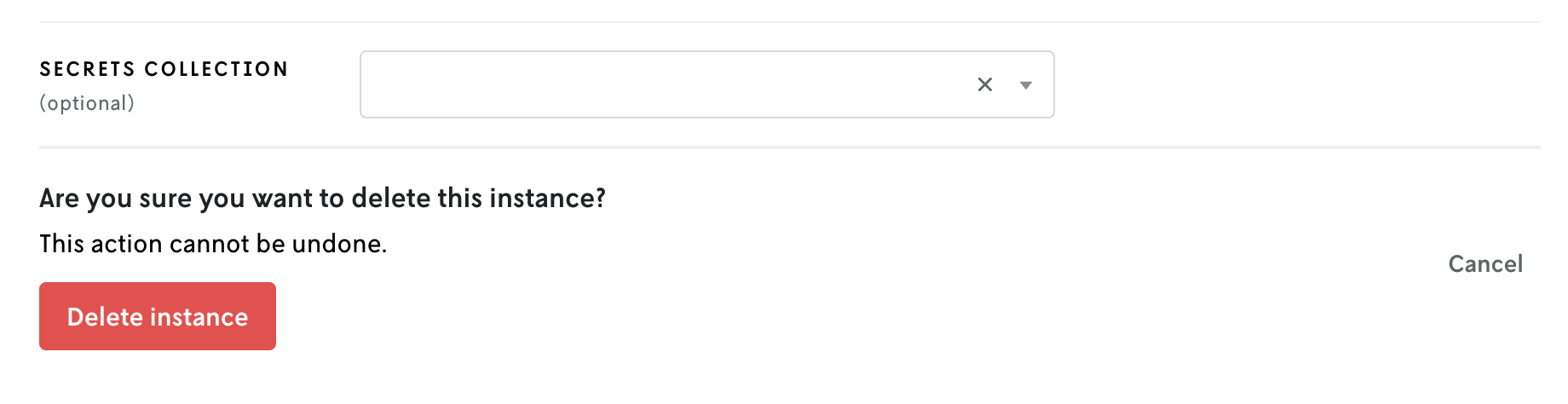Remove the chosen secrets collection value
This screenshot has width=1568, height=404.
click(x=985, y=84)
